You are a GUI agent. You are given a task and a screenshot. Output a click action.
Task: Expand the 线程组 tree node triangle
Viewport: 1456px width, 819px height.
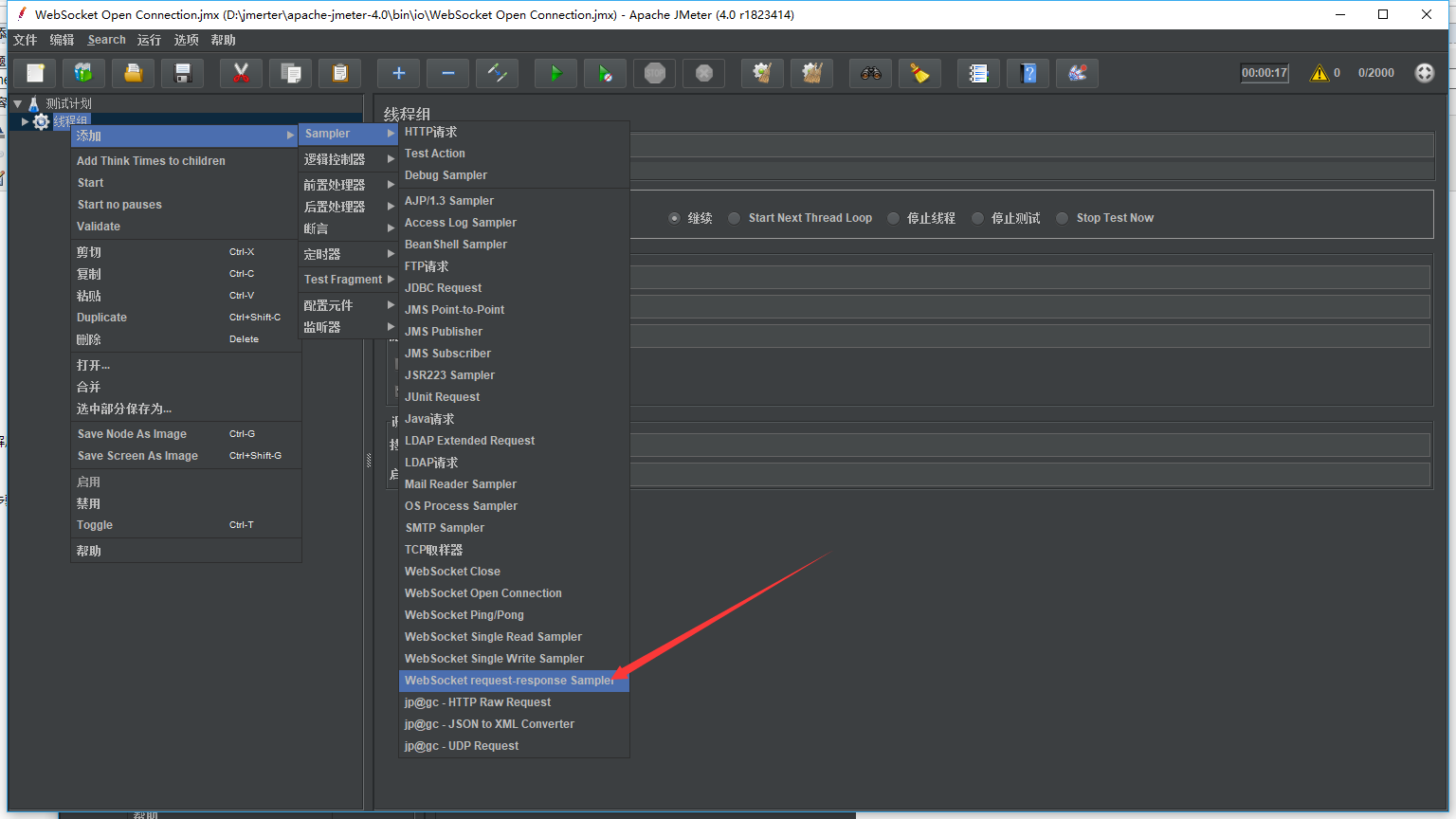coord(26,121)
